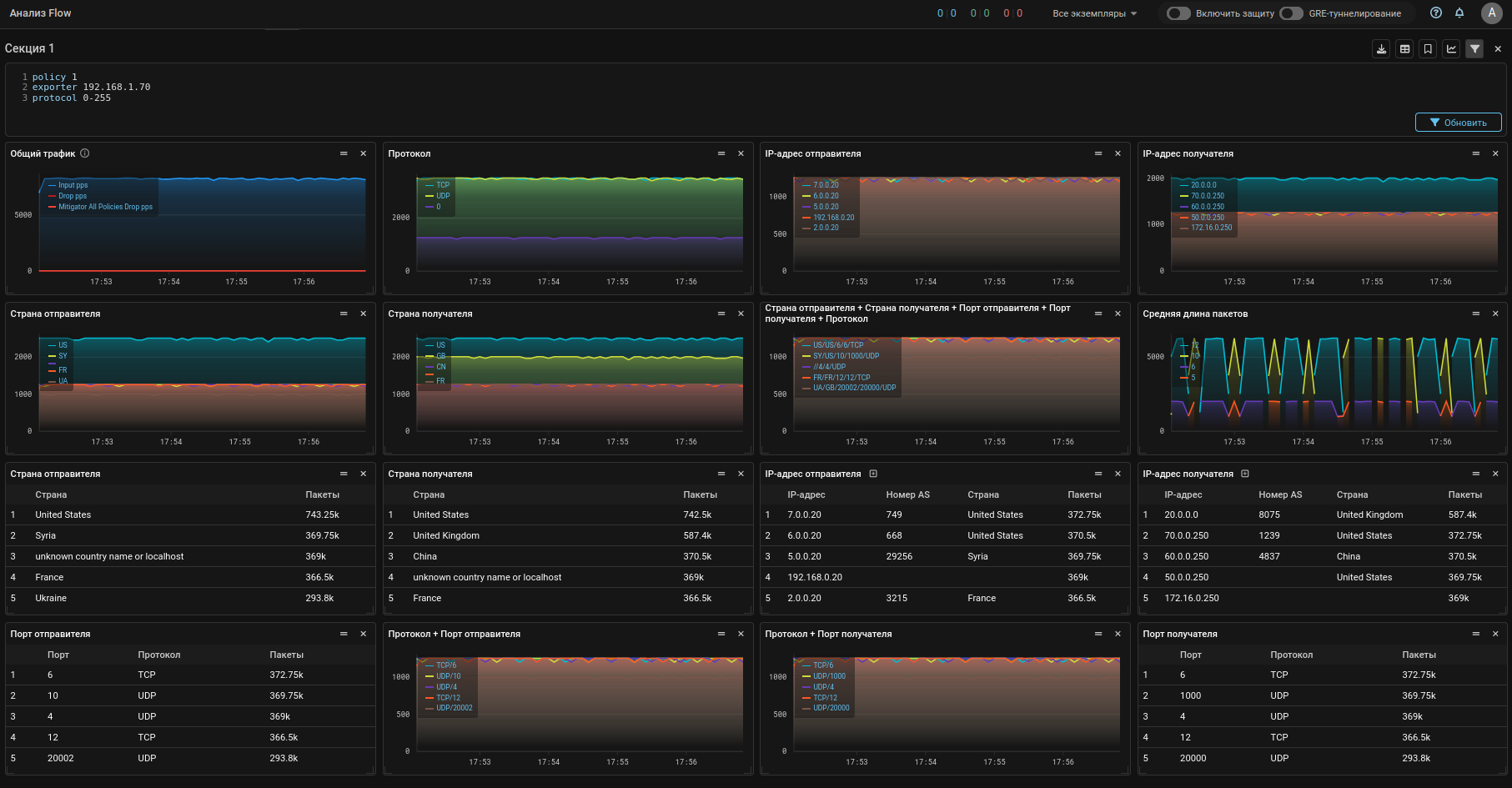Viewport: 1512px width, 788px height.
Task: Click the line chart icon in section toolbar
Action: [1451, 49]
